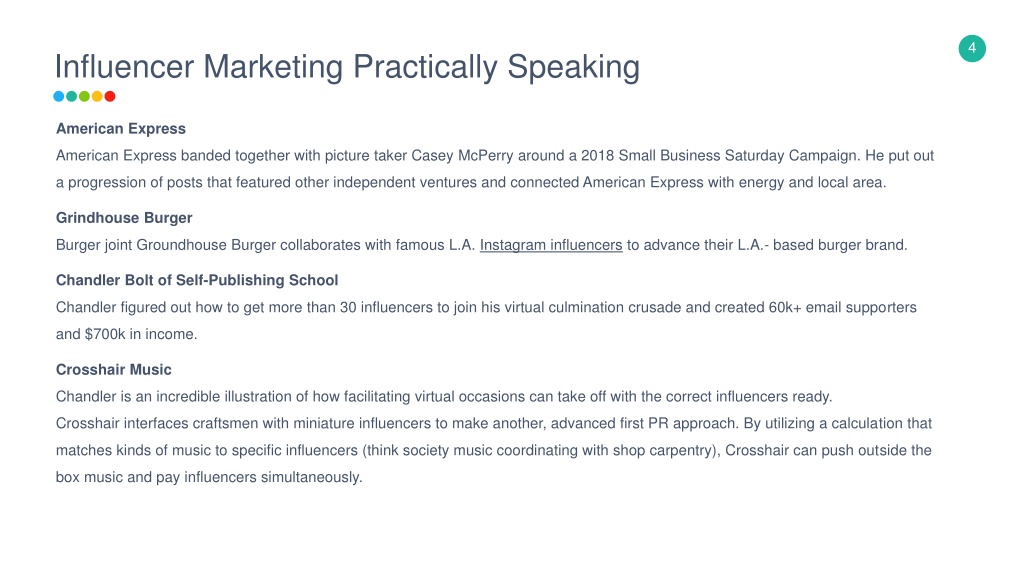The image size is (1024, 576).
Task: Click the blue dot under the title
Action: point(59,97)
